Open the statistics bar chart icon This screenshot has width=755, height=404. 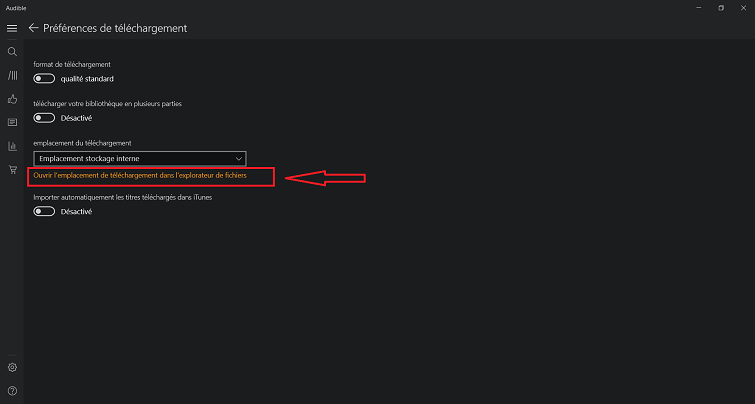tap(12, 146)
